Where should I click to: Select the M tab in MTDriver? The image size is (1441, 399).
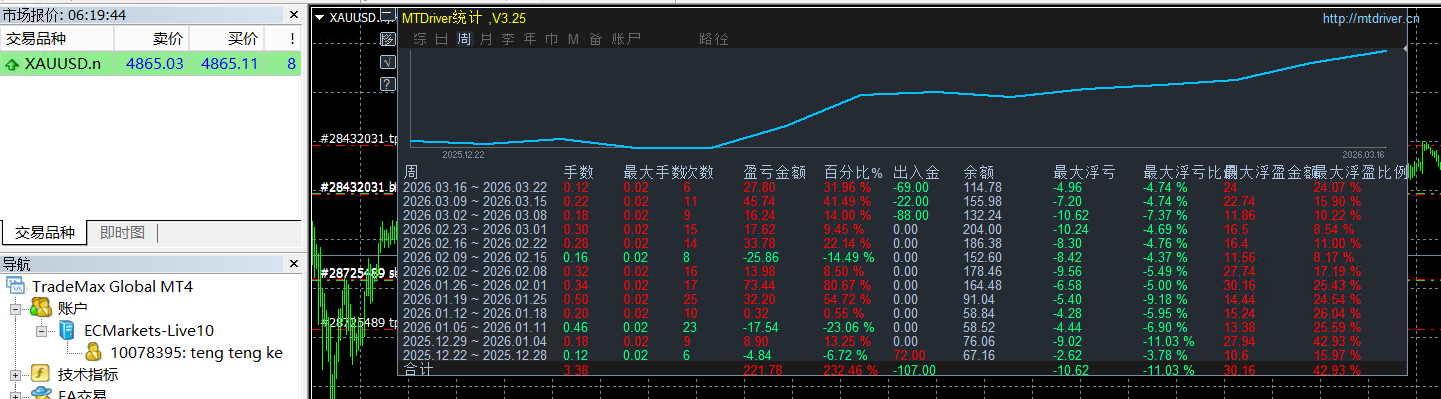(574, 39)
